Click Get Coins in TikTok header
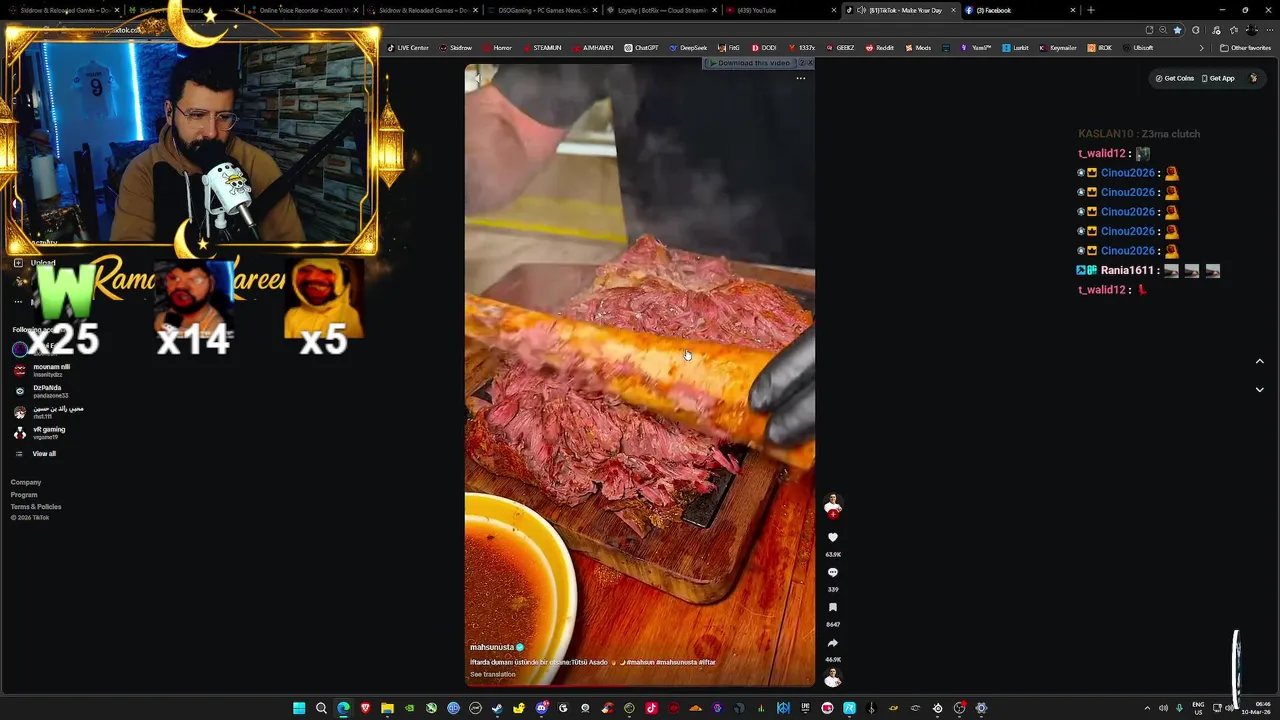The height and width of the screenshot is (720, 1280). tap(1175, 78)
